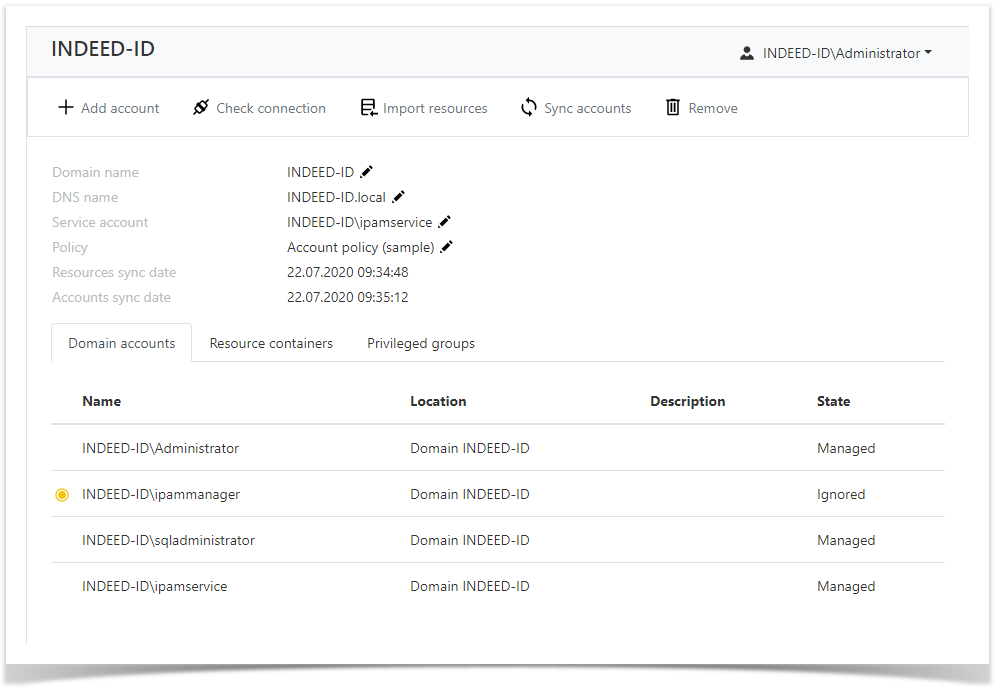Select the Domain accounts tab

click(121, 343)
